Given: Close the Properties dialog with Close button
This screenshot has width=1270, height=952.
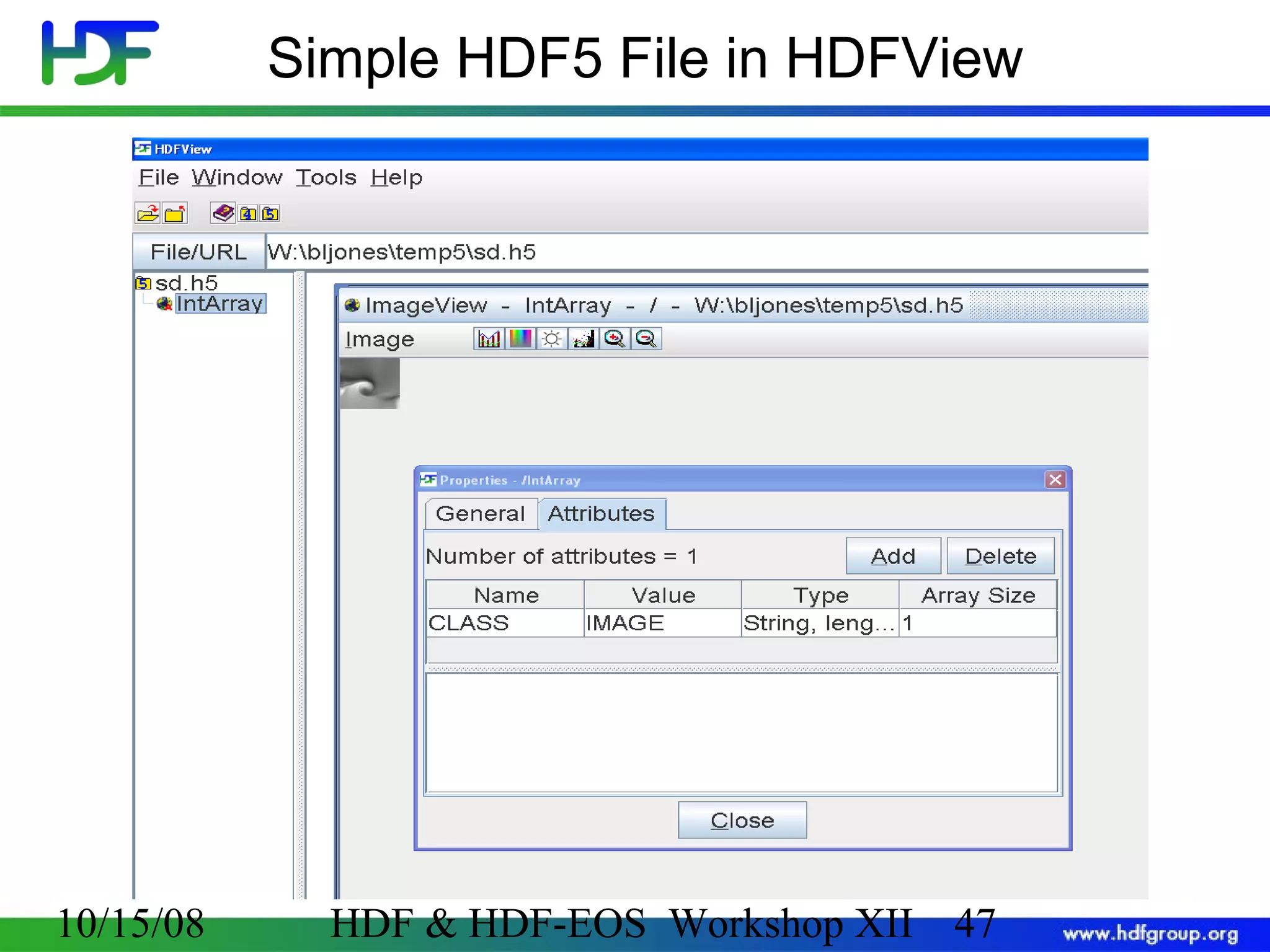Looking at the screenshot, I should (742, 820).
